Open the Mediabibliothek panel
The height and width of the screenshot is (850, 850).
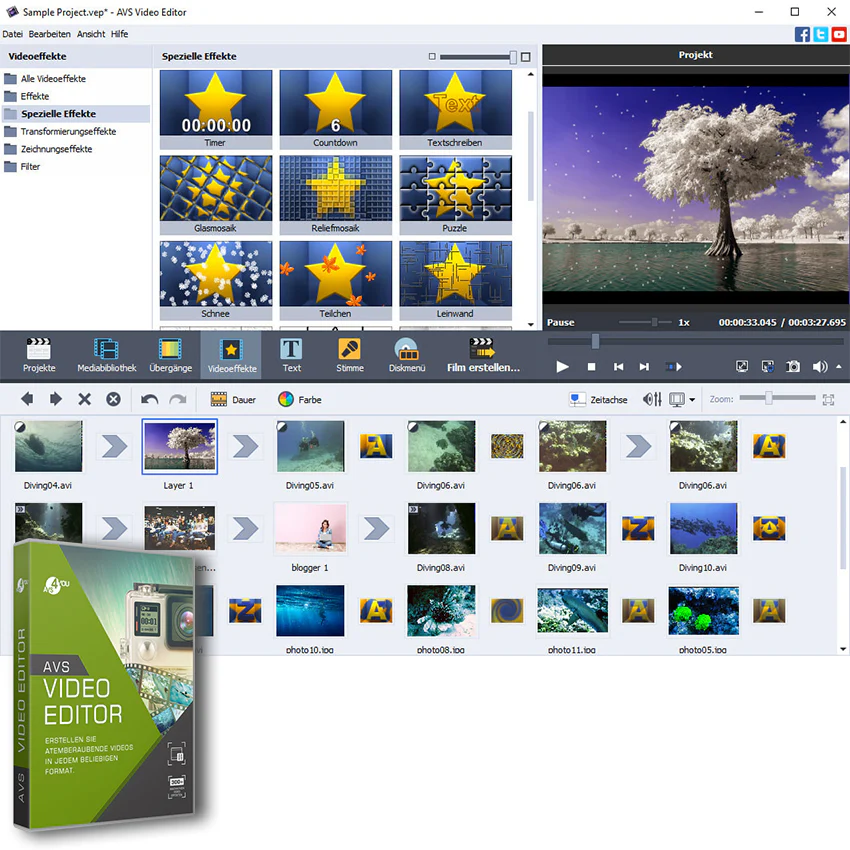107,355
